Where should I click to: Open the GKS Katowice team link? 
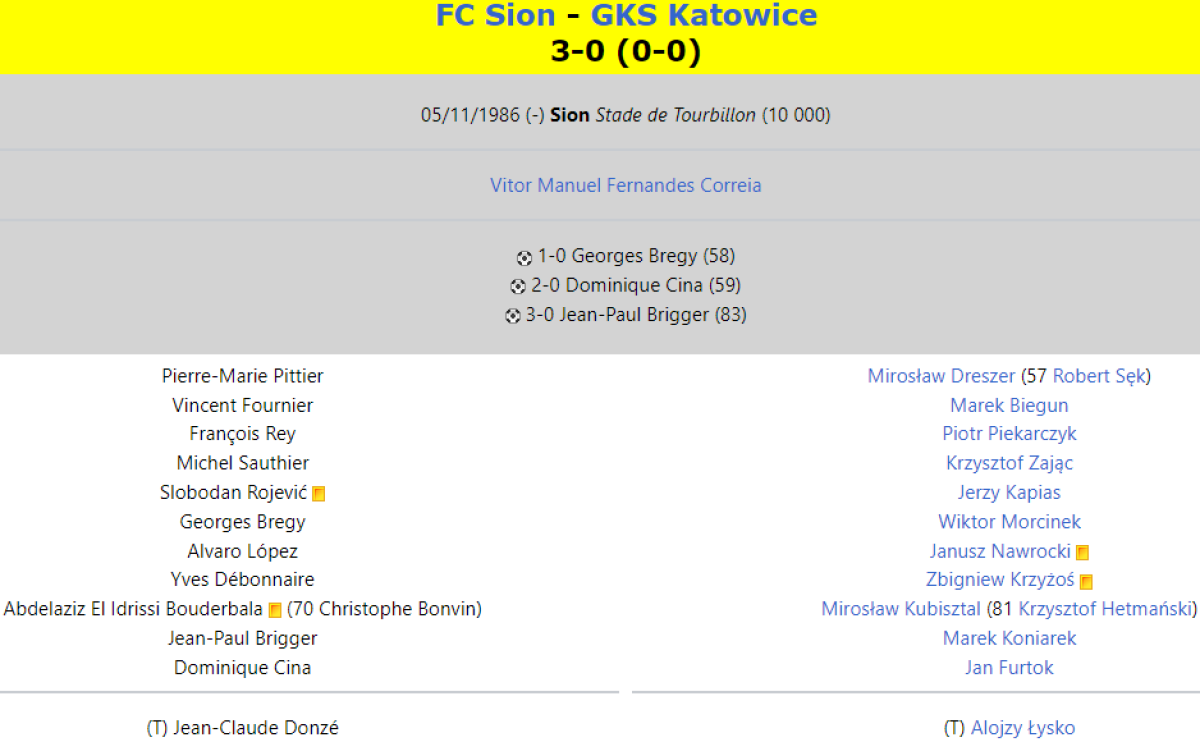pos(704,16)
